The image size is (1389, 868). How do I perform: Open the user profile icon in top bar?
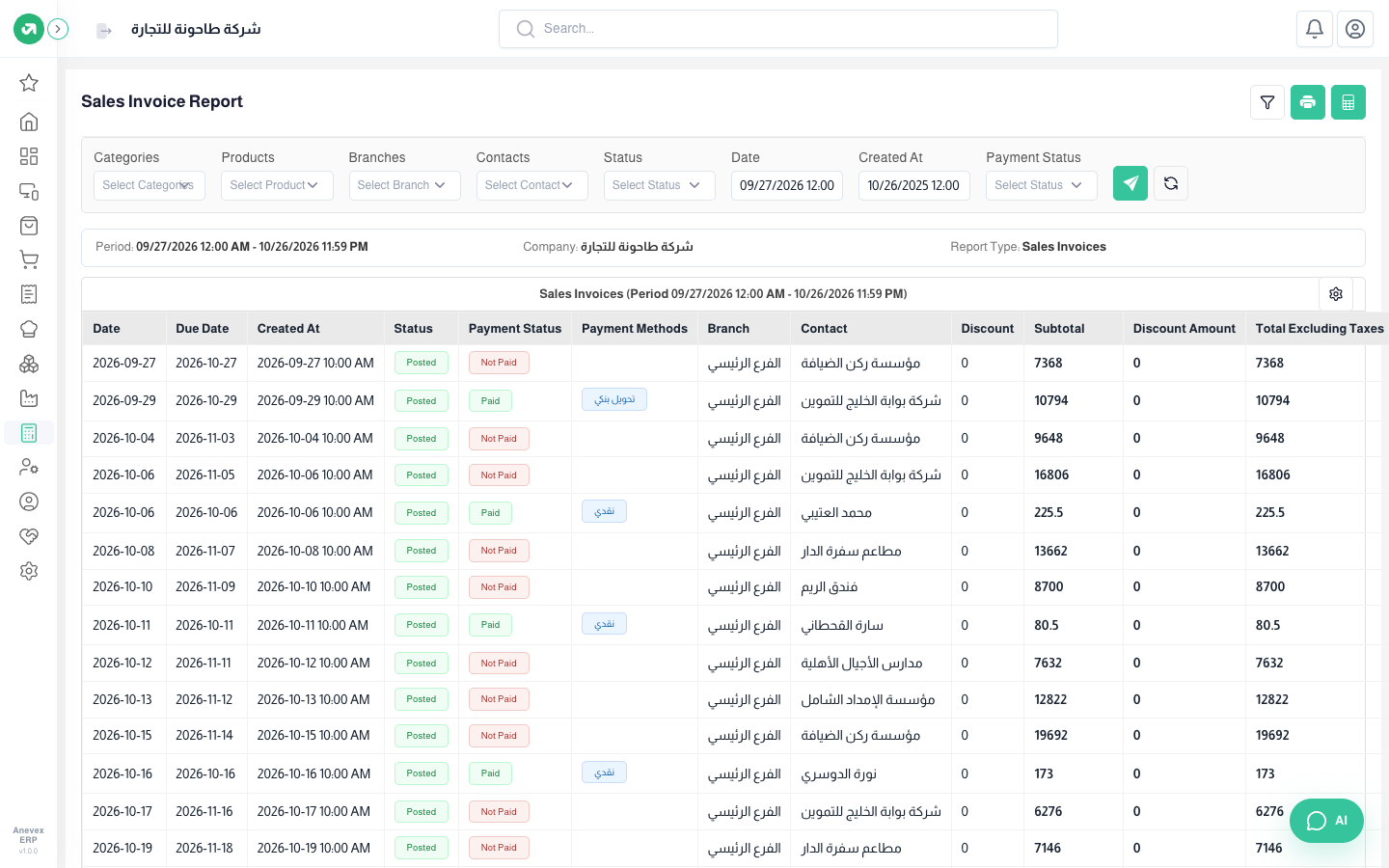1355,29
